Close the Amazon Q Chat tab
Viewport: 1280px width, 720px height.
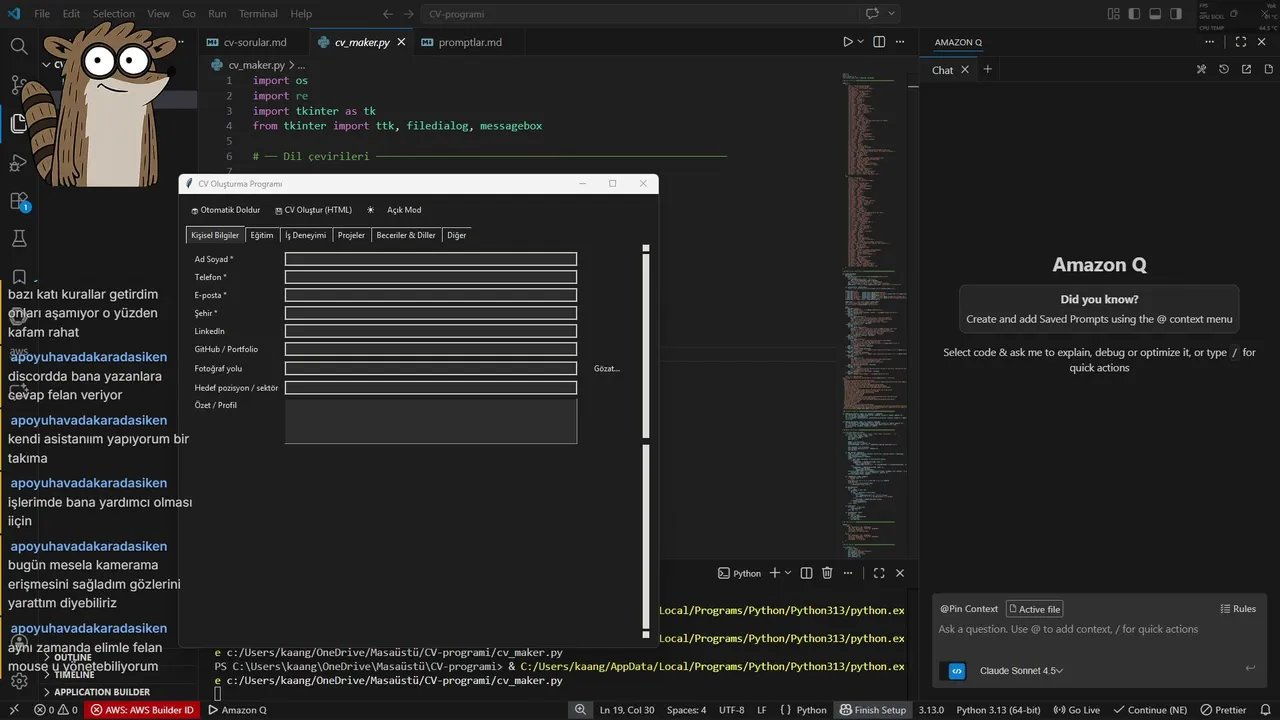coord(965,70)
